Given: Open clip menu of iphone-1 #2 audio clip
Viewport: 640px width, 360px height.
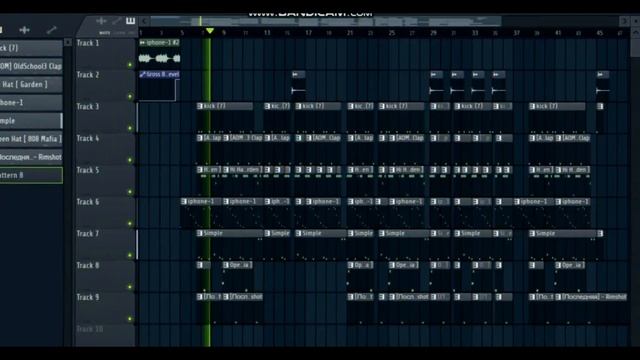Looking at the screenshot, I should point(142,42).
